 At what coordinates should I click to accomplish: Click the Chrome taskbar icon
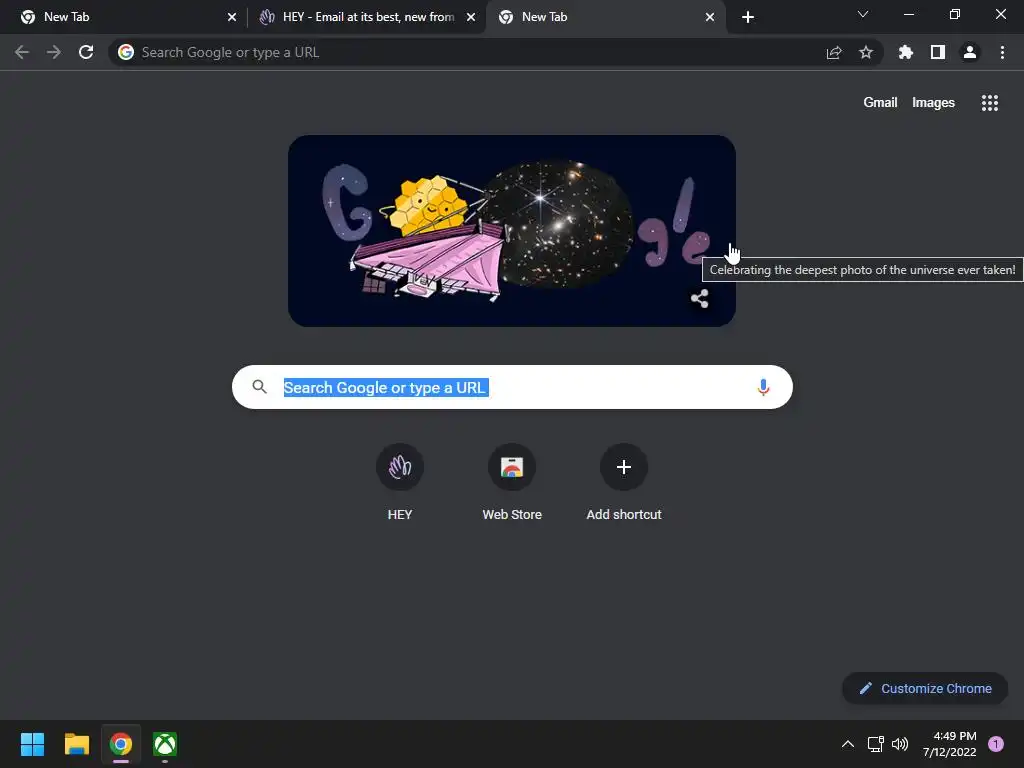point(121,744)
